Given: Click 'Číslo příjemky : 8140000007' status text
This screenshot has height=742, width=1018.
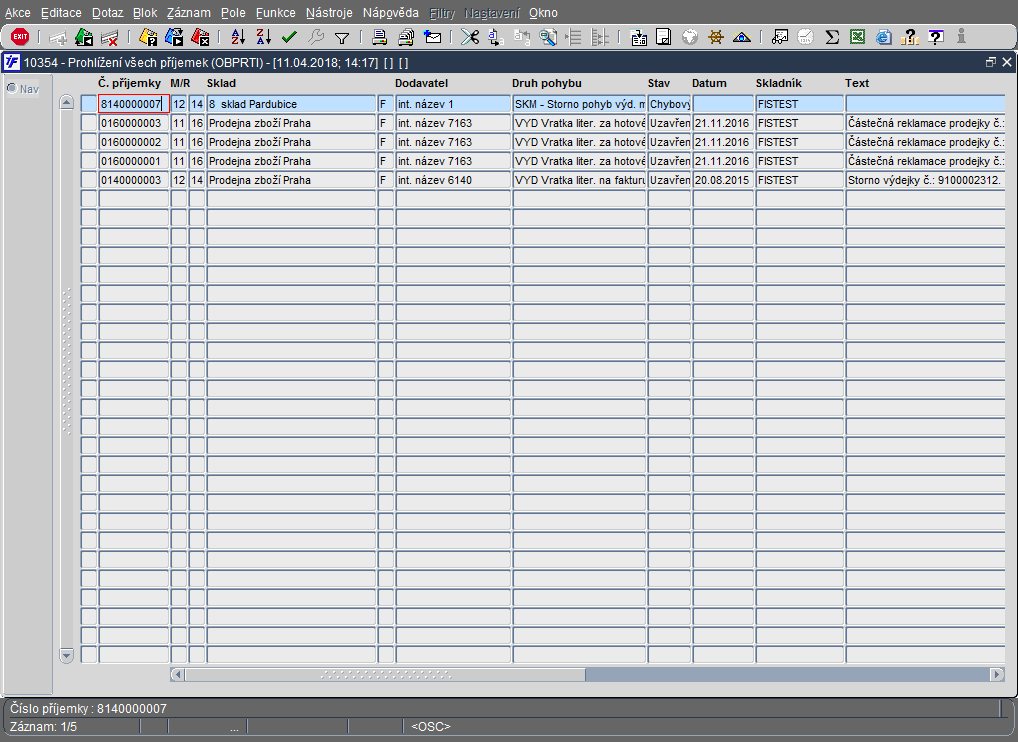Looking at the screenshot, I should pyautogui.click(x=88, y=709).
